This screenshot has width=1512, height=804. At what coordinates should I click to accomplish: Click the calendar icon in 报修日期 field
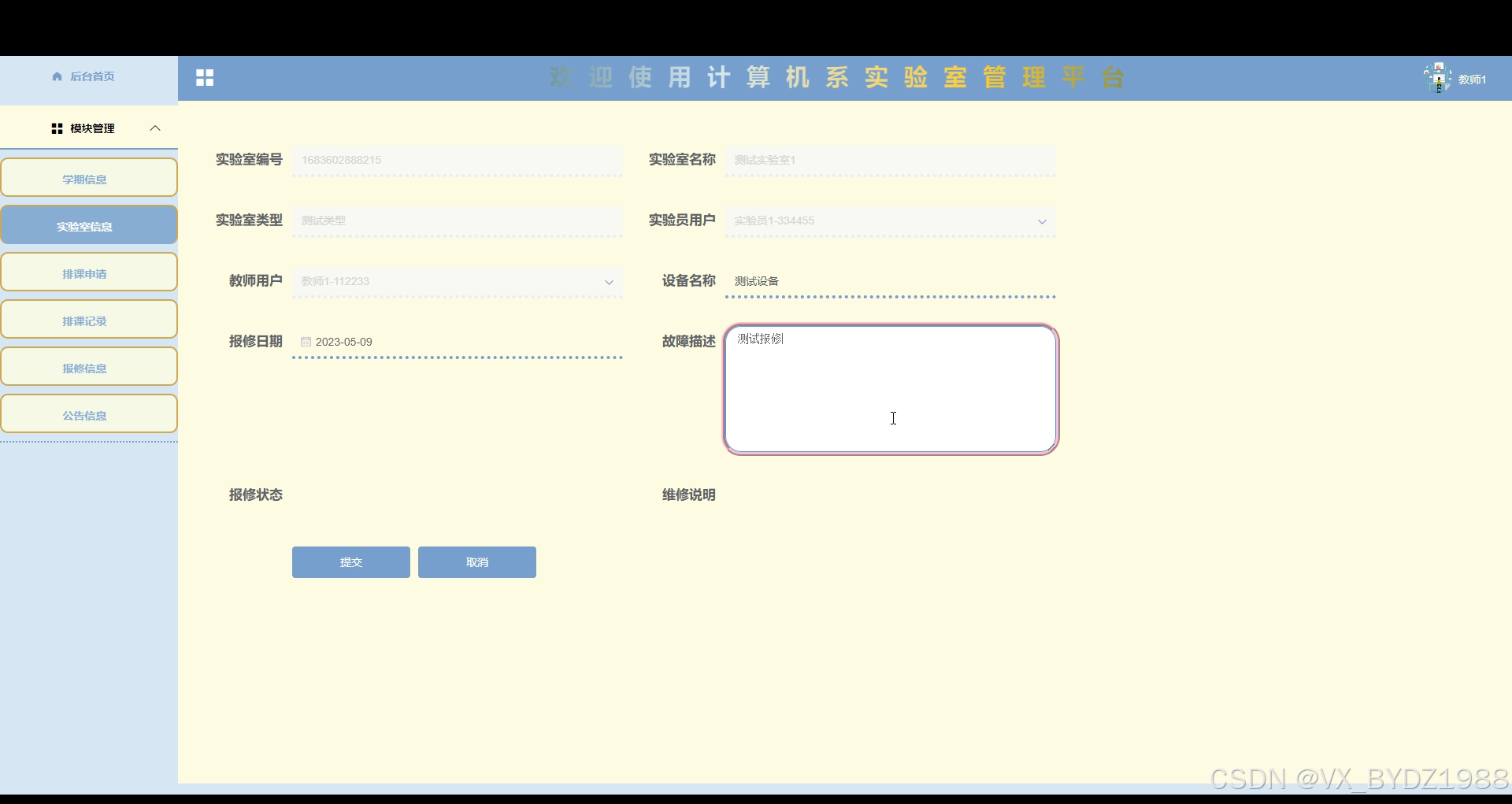[x=306, y=342]
